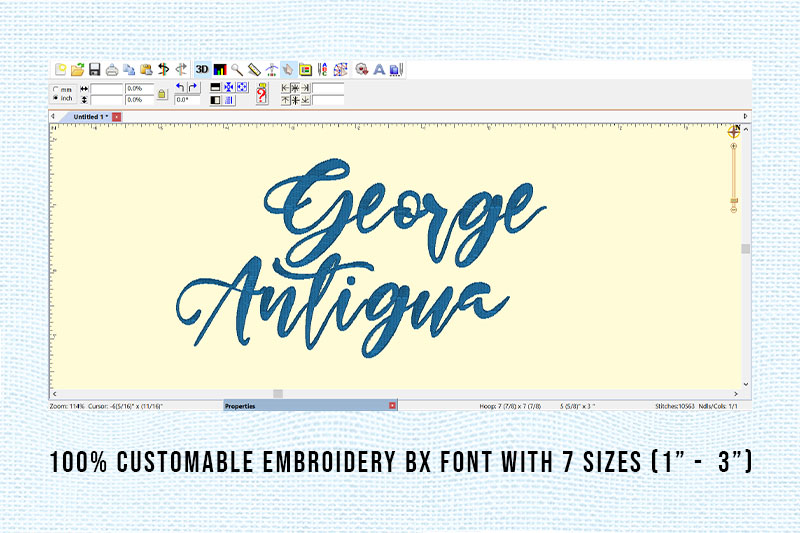The image size is (800, 533).
Task: Edit the height percentage field
Action: pyautogui.click(x=139, y=100)
